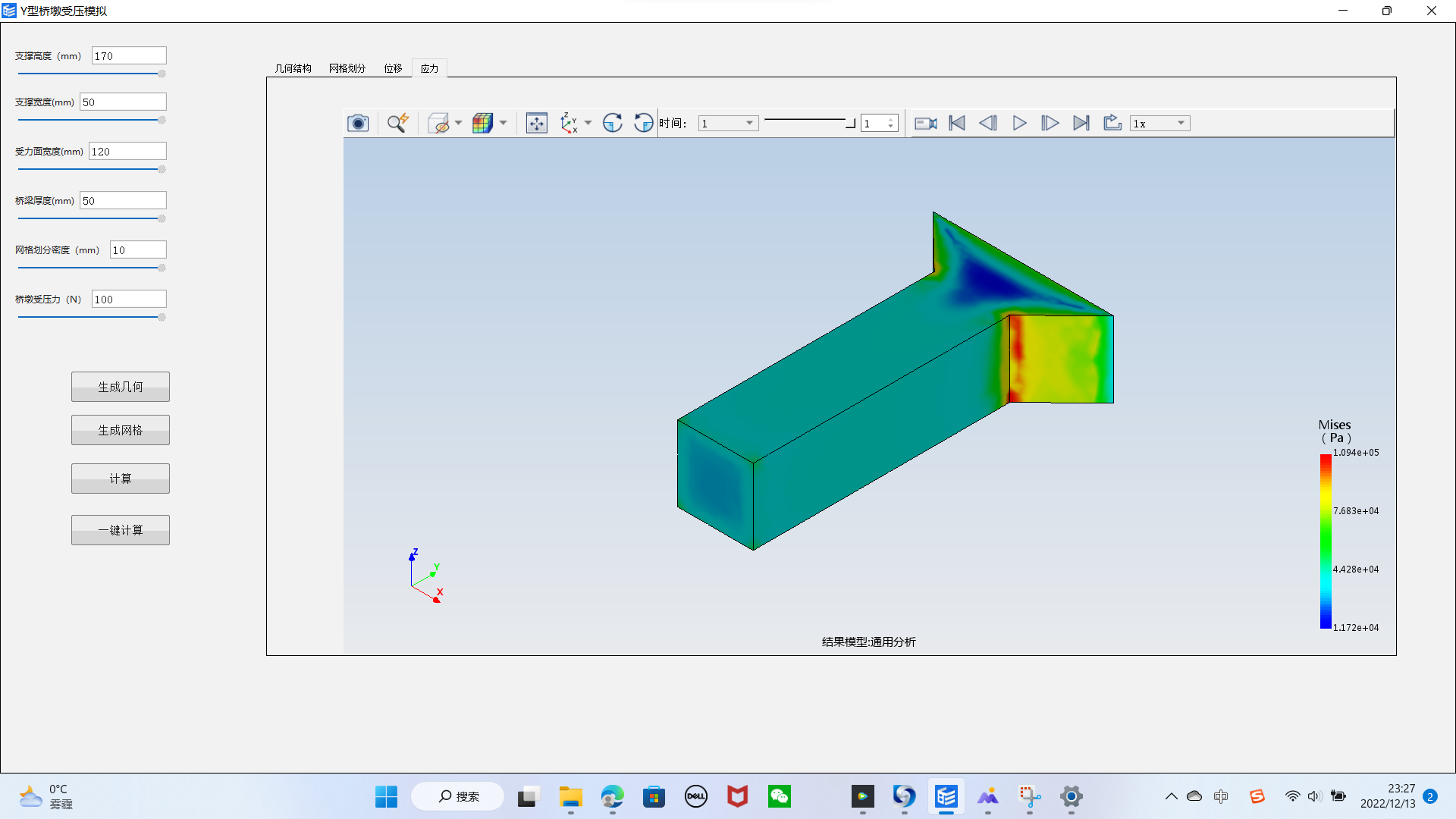The width and height of the screenshot is (1456, 819).
Task: Click the 桥墩受压力 slider handle
Action: coord(162,317)
